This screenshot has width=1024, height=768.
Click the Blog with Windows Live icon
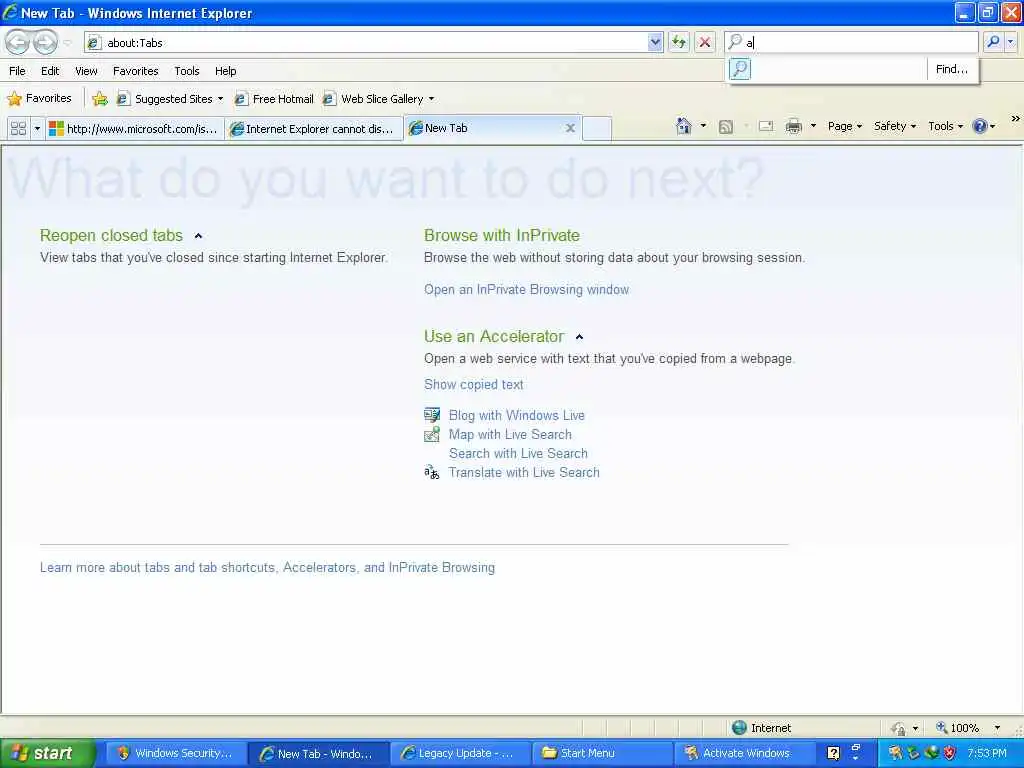(x=432, y=415)
